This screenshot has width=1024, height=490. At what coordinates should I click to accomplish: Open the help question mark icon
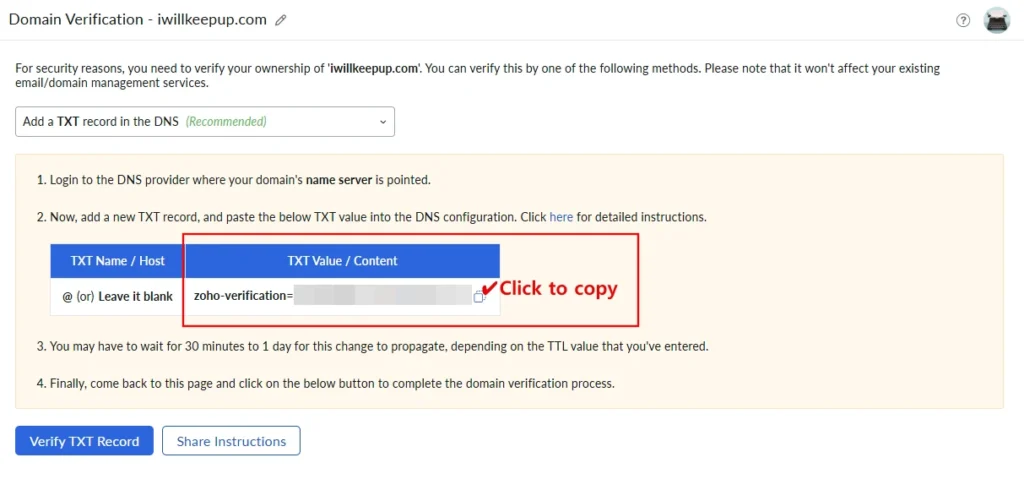[x=963, y=20]
